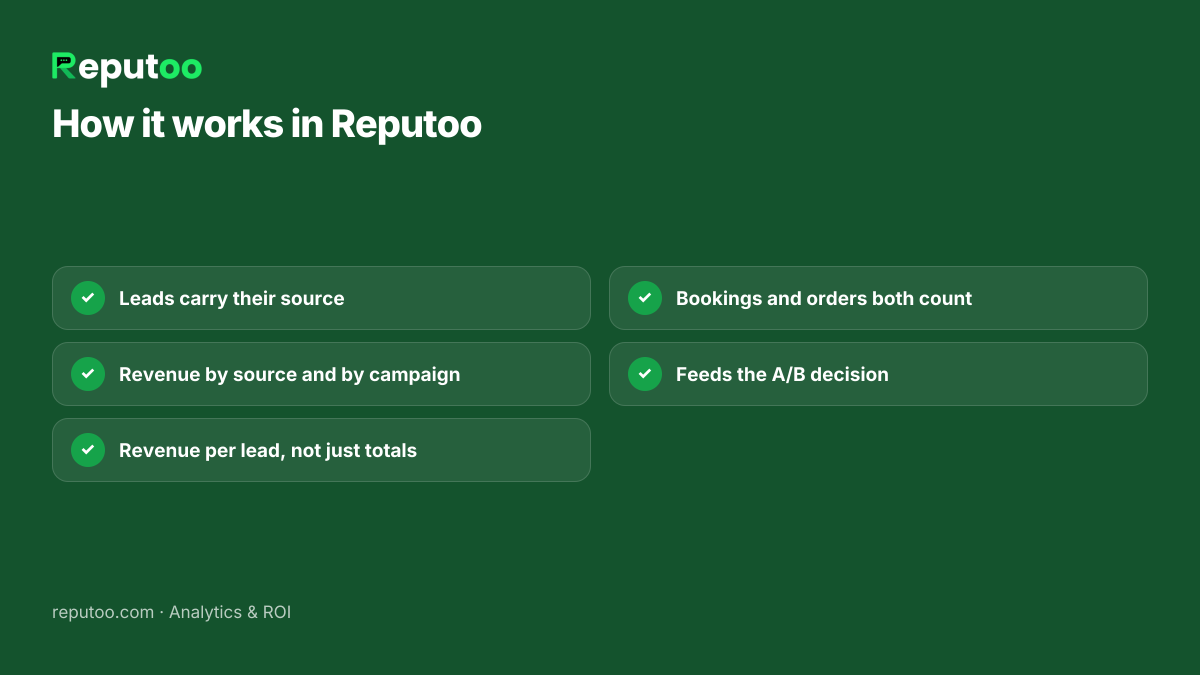Select the text Bookings and orders both count
1200x675 pixels.
824,299
